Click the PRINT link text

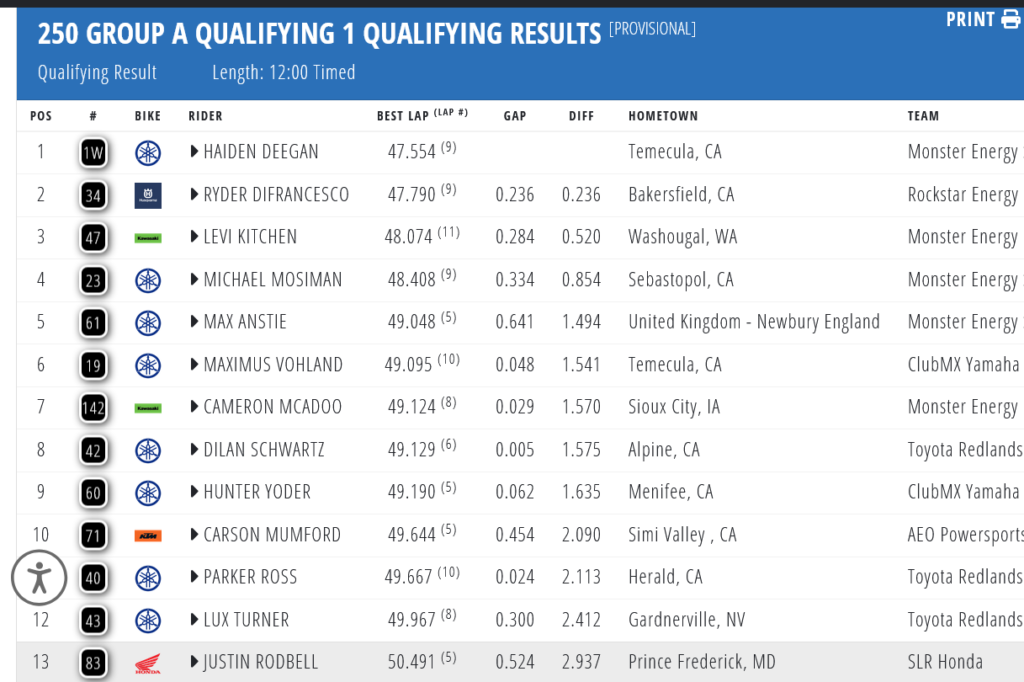tap(970, 20)
